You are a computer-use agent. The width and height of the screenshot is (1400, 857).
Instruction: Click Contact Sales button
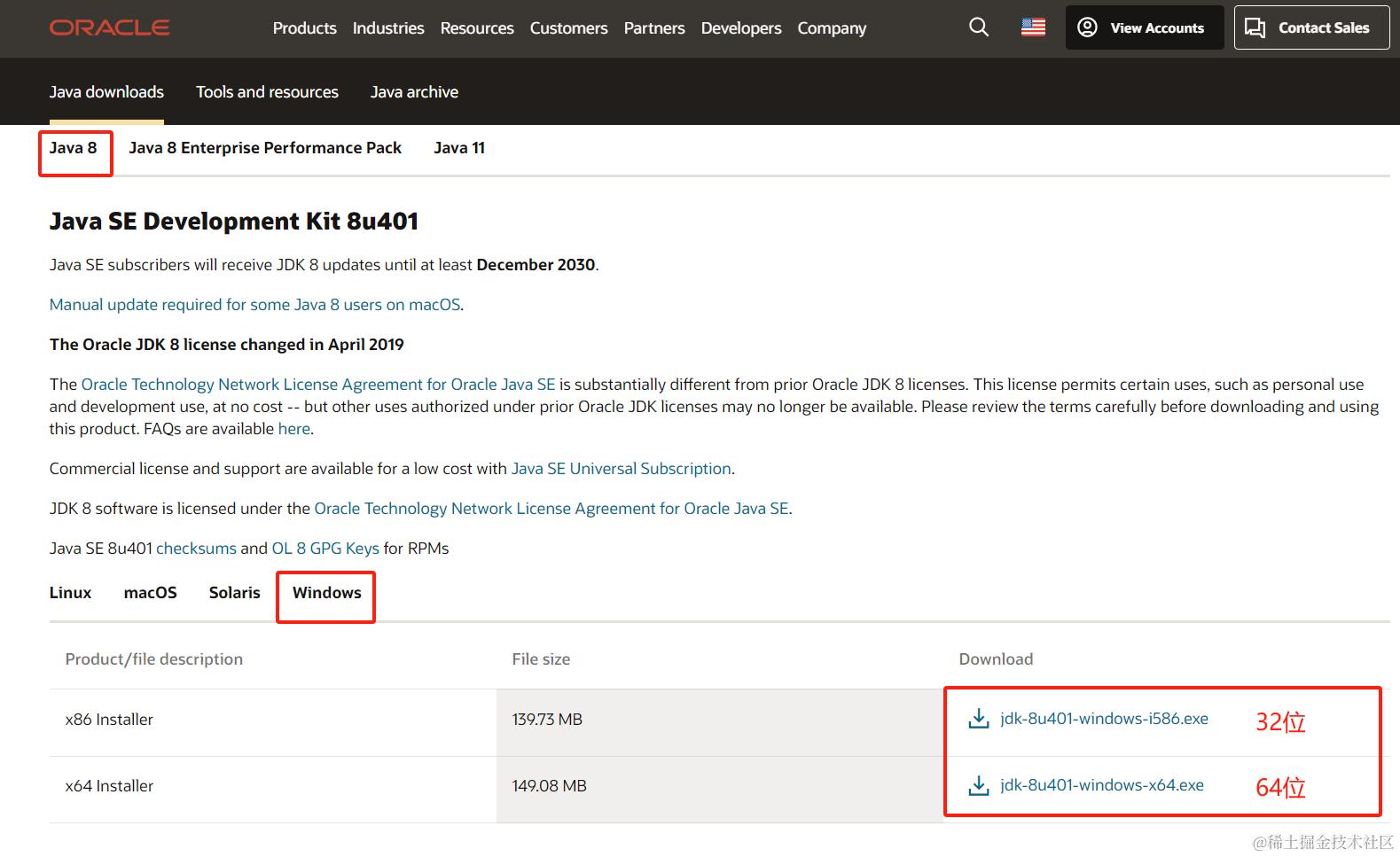pyautogui.click(x=1311, y=27)
